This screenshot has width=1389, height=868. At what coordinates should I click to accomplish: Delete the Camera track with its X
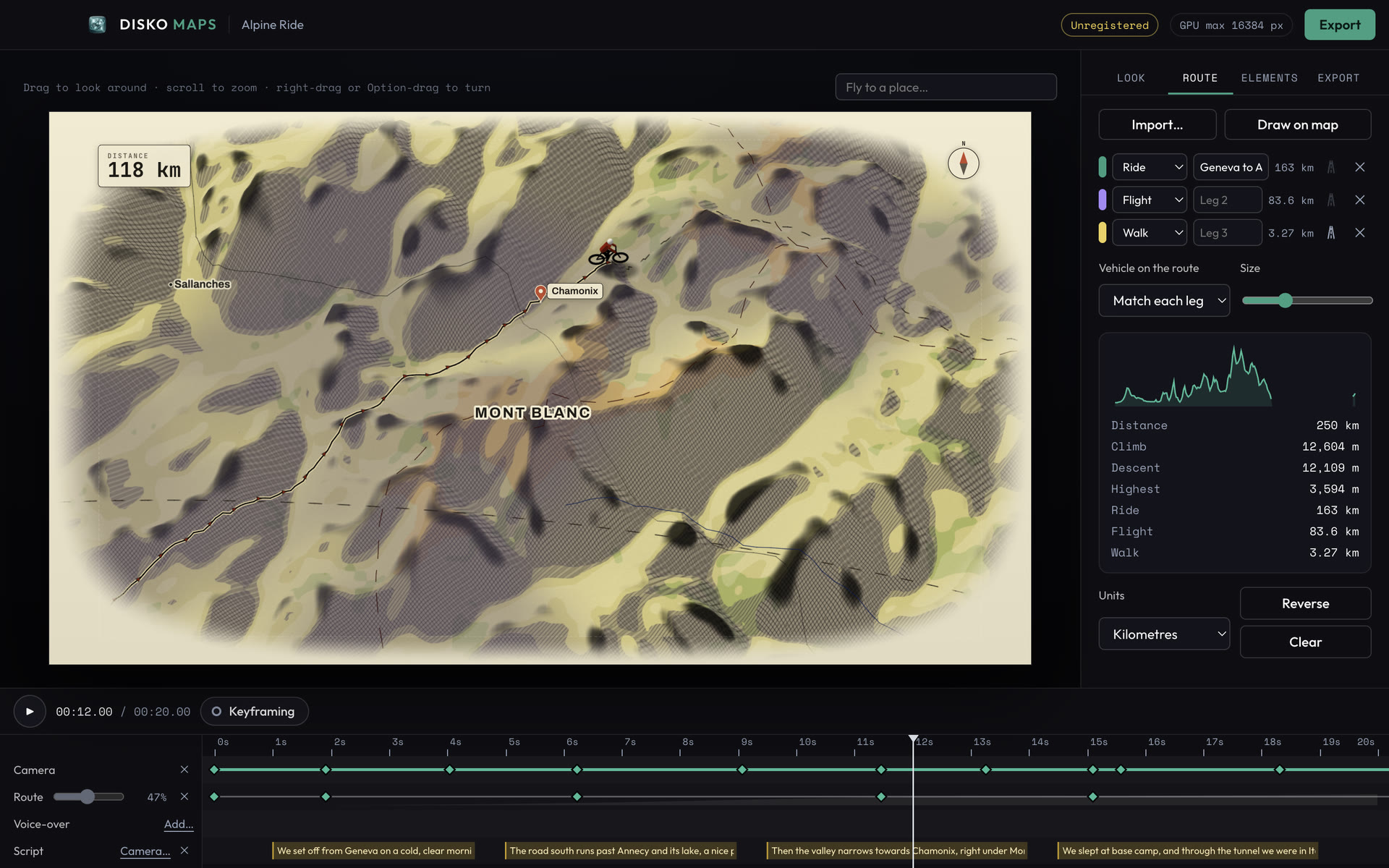[184, 770]
